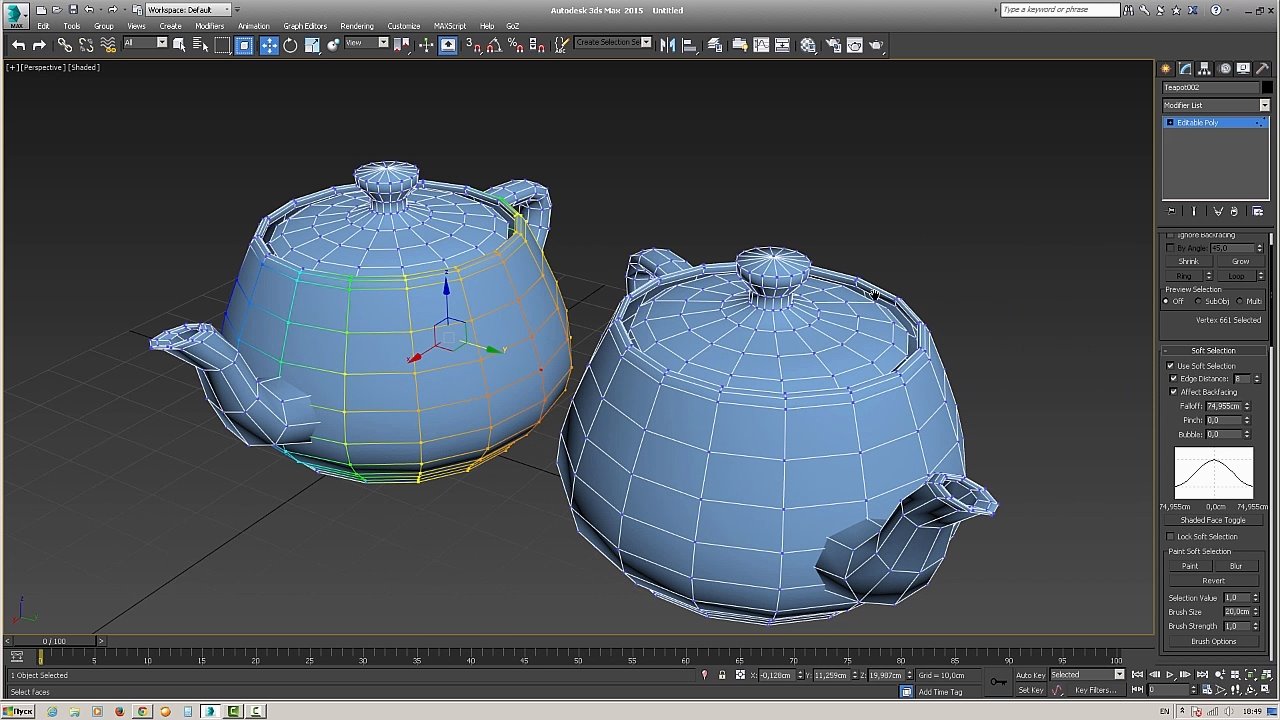Click Configure Modifier Sets icon
The width and height of the screenshot is (1280, 720).
coord(1258,211)
